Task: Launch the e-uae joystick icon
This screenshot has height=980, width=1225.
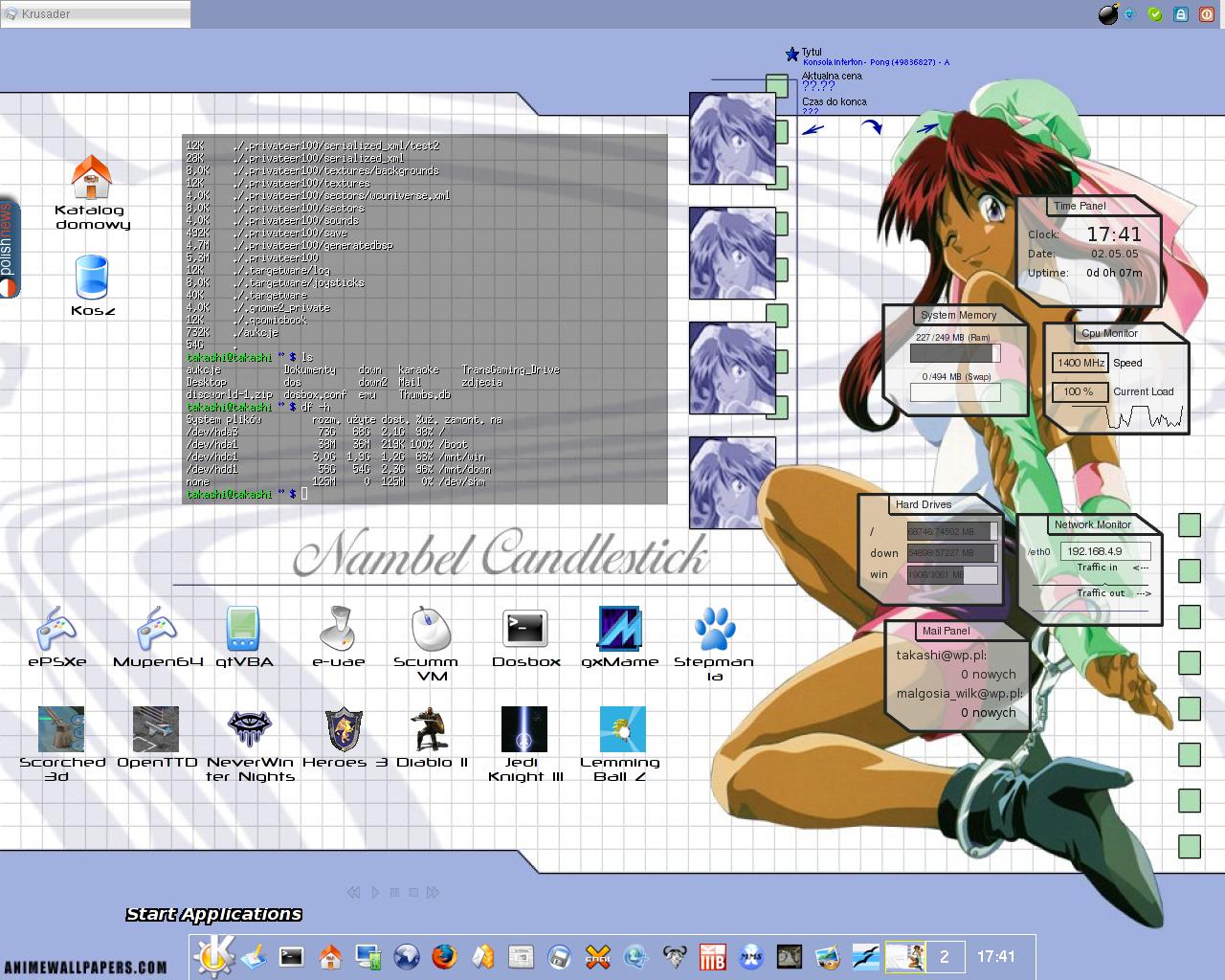Action: (338, 629)
